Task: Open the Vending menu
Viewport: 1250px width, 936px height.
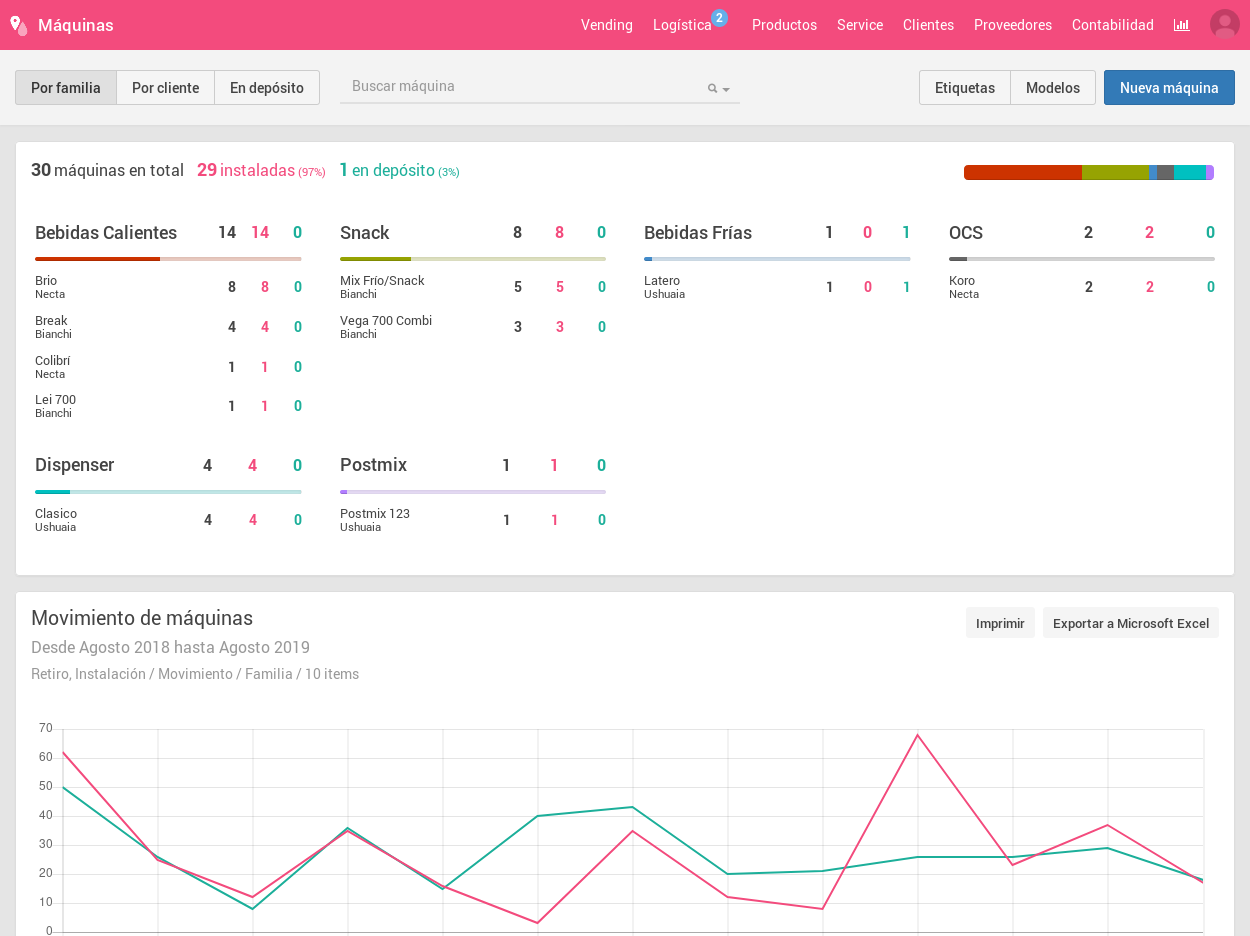Action: (x=606, y=25)
